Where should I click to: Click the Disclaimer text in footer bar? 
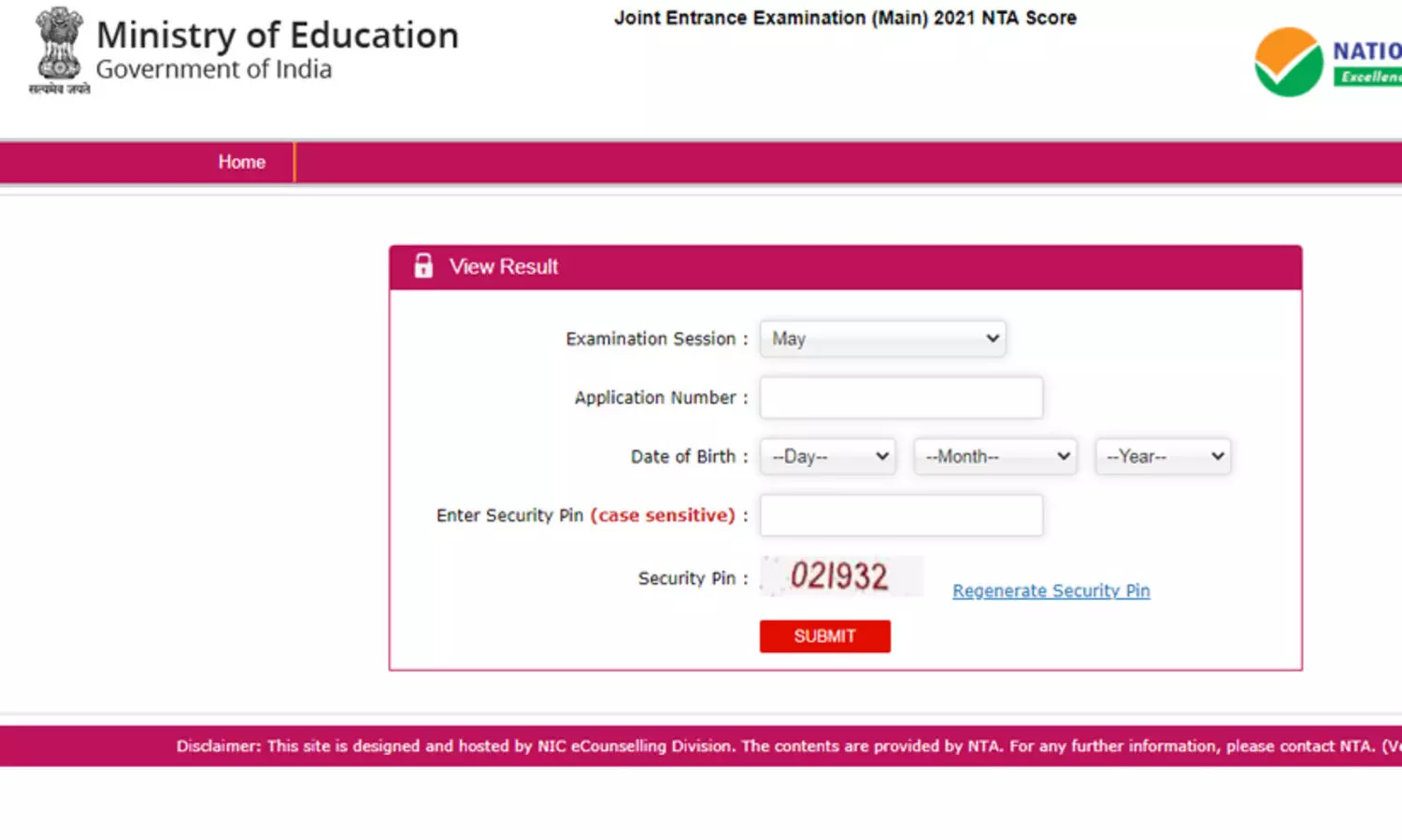point(776,747)
